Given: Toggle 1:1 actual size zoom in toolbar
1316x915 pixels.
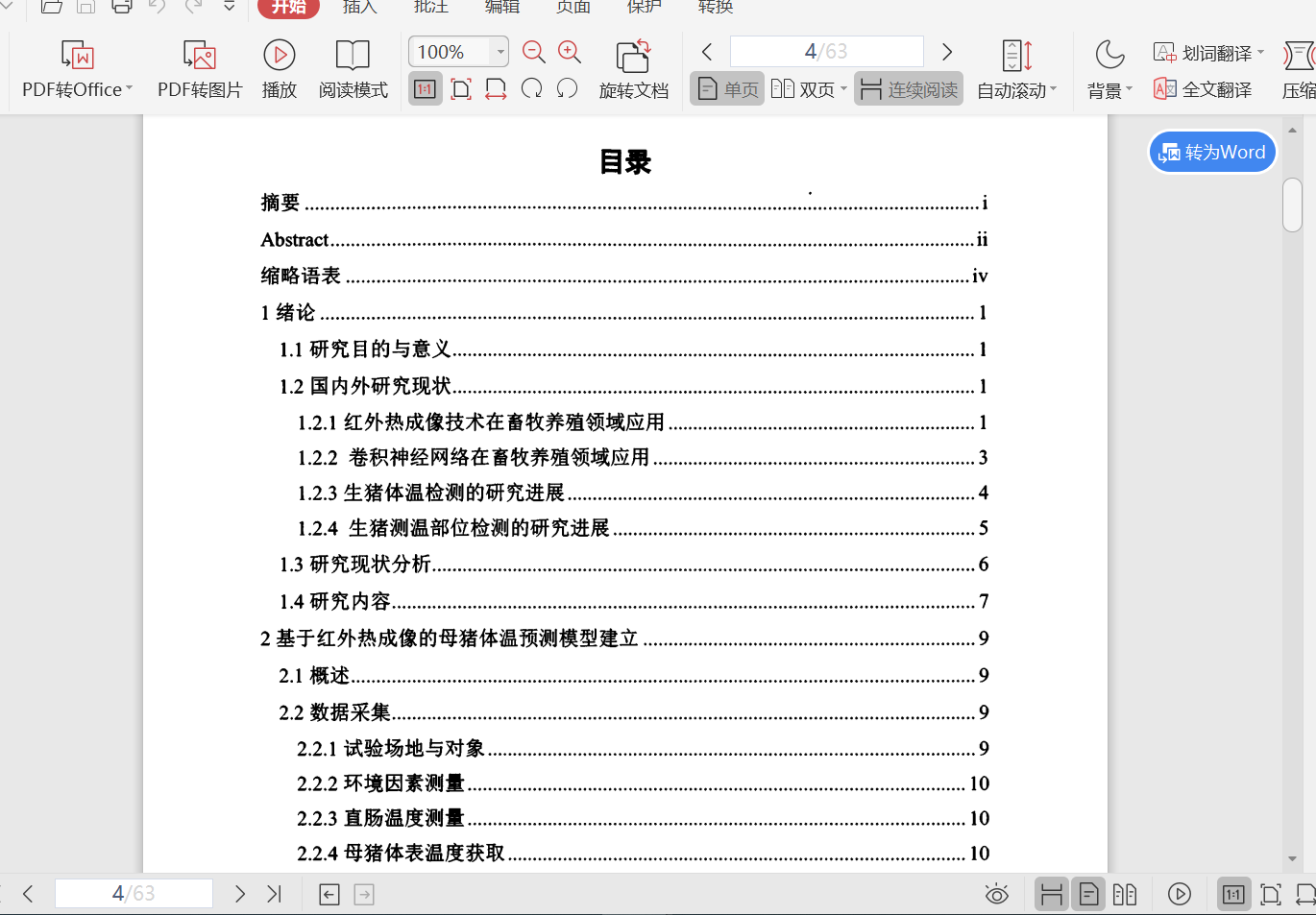Looking at the screenshot, I should 425,89.
